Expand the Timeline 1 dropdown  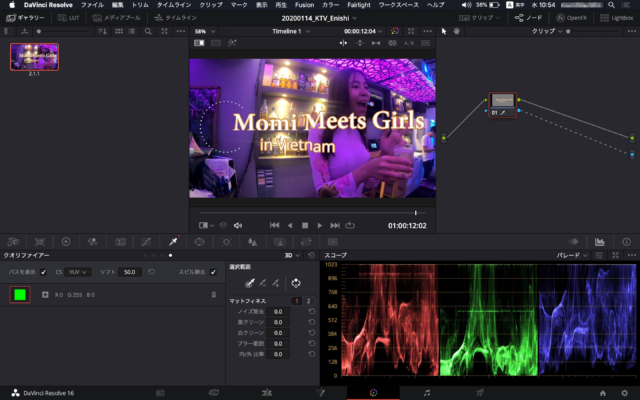click(295, 31)
